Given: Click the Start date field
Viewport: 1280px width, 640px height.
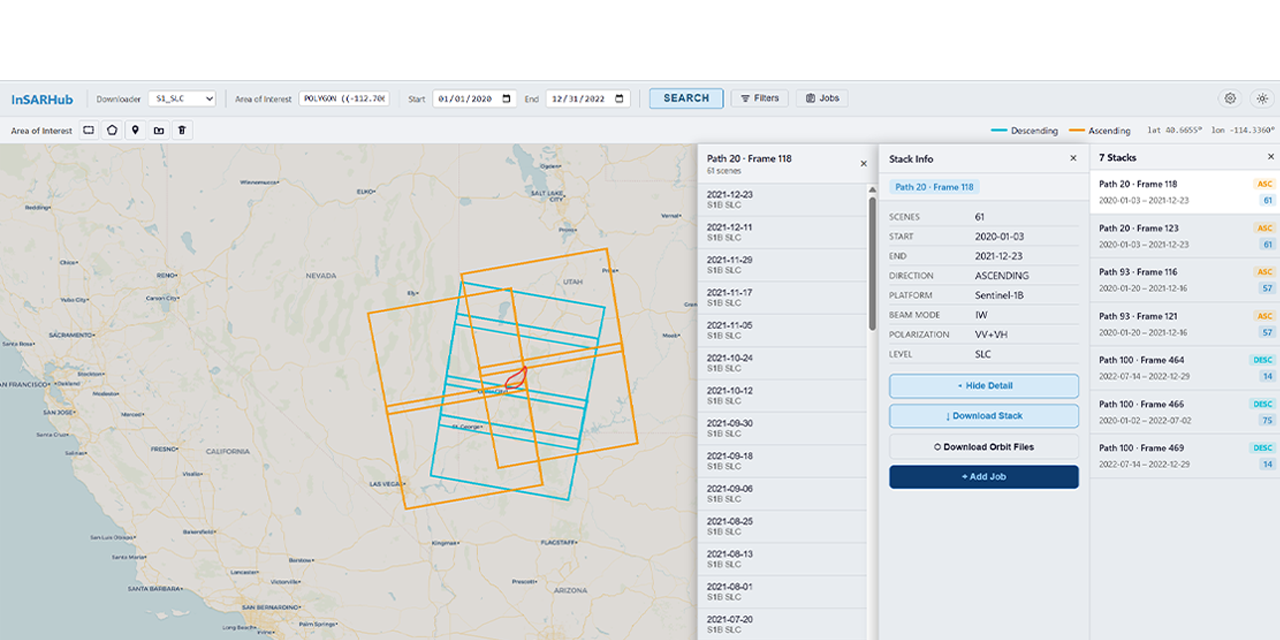Looking at the screenshot, I should pos(475,99).
